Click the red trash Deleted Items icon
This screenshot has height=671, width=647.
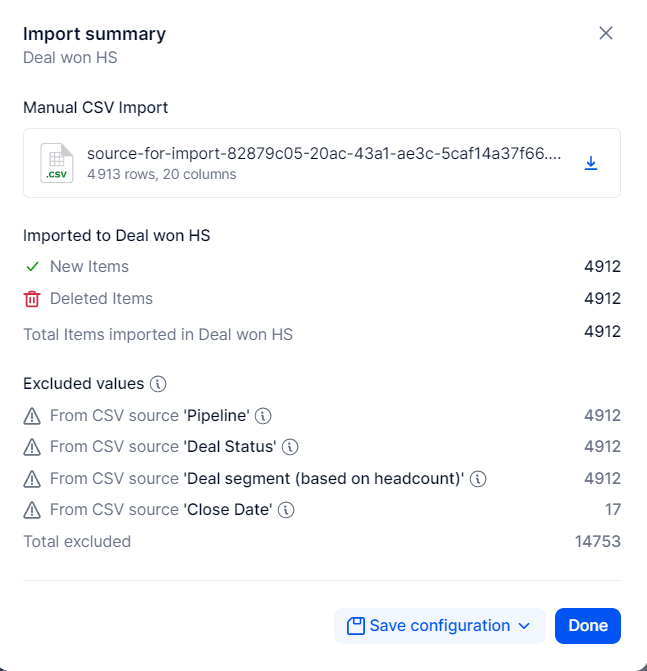32,299
